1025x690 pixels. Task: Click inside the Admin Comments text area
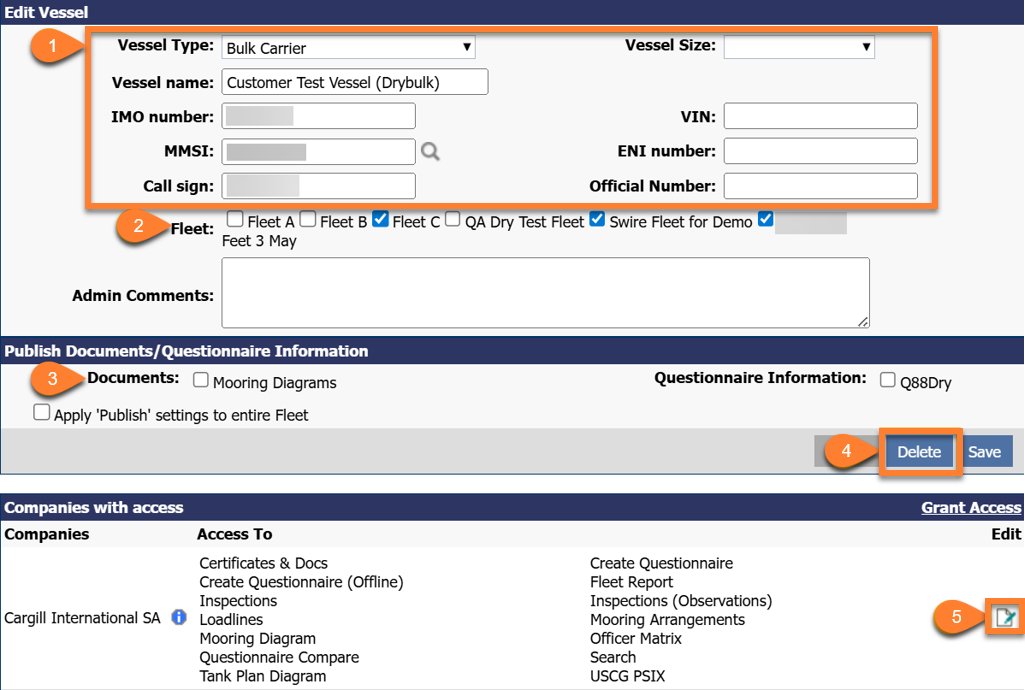(545, 292)
